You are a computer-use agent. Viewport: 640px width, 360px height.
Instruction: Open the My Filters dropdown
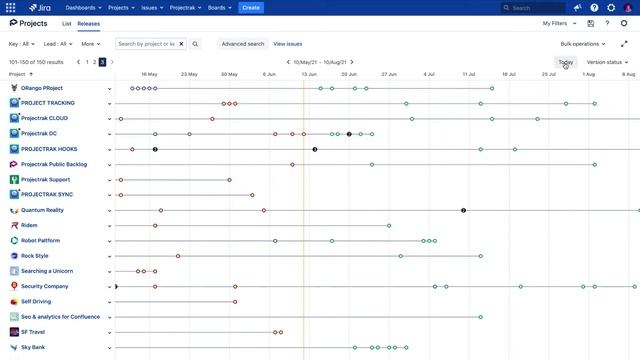(560, 23)
